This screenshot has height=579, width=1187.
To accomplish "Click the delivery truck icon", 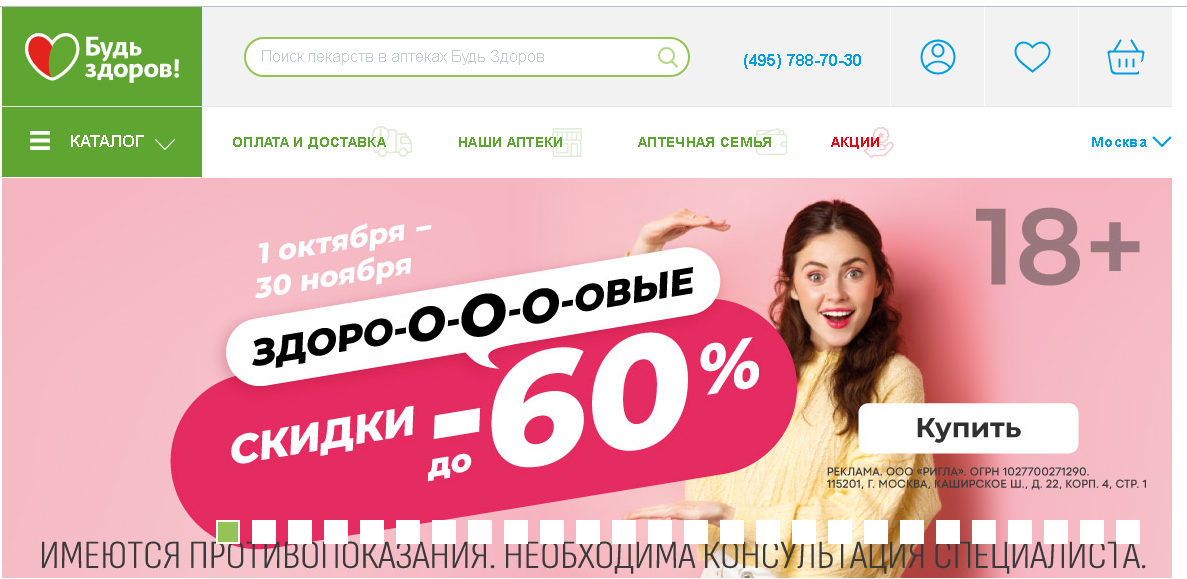I will tap(392, 142).
